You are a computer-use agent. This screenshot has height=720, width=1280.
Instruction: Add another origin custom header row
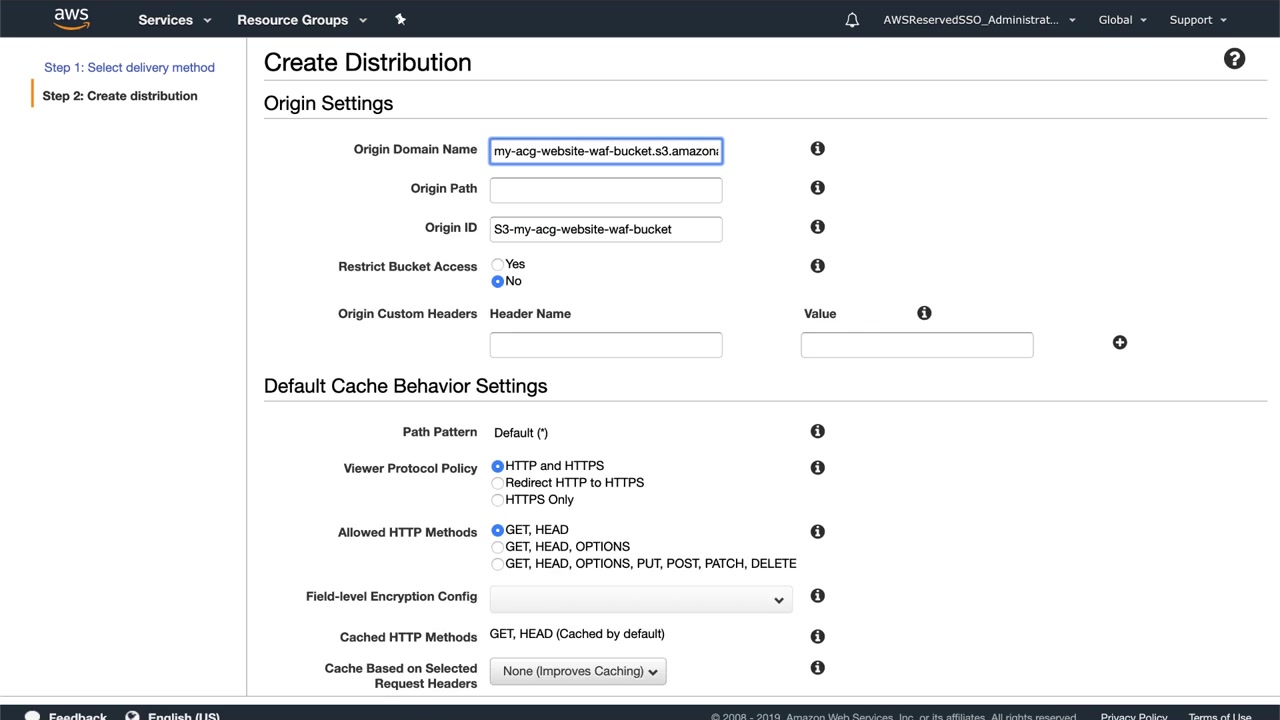point(1119,343)
